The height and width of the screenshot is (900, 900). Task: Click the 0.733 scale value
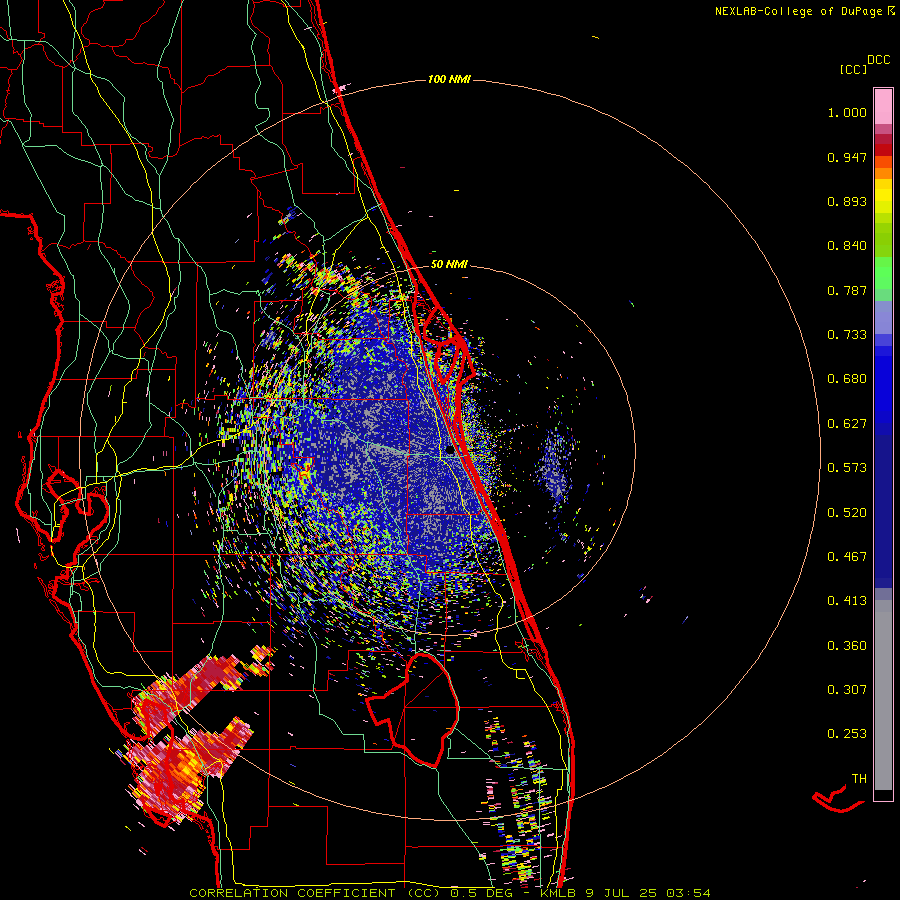pos(847,335)
